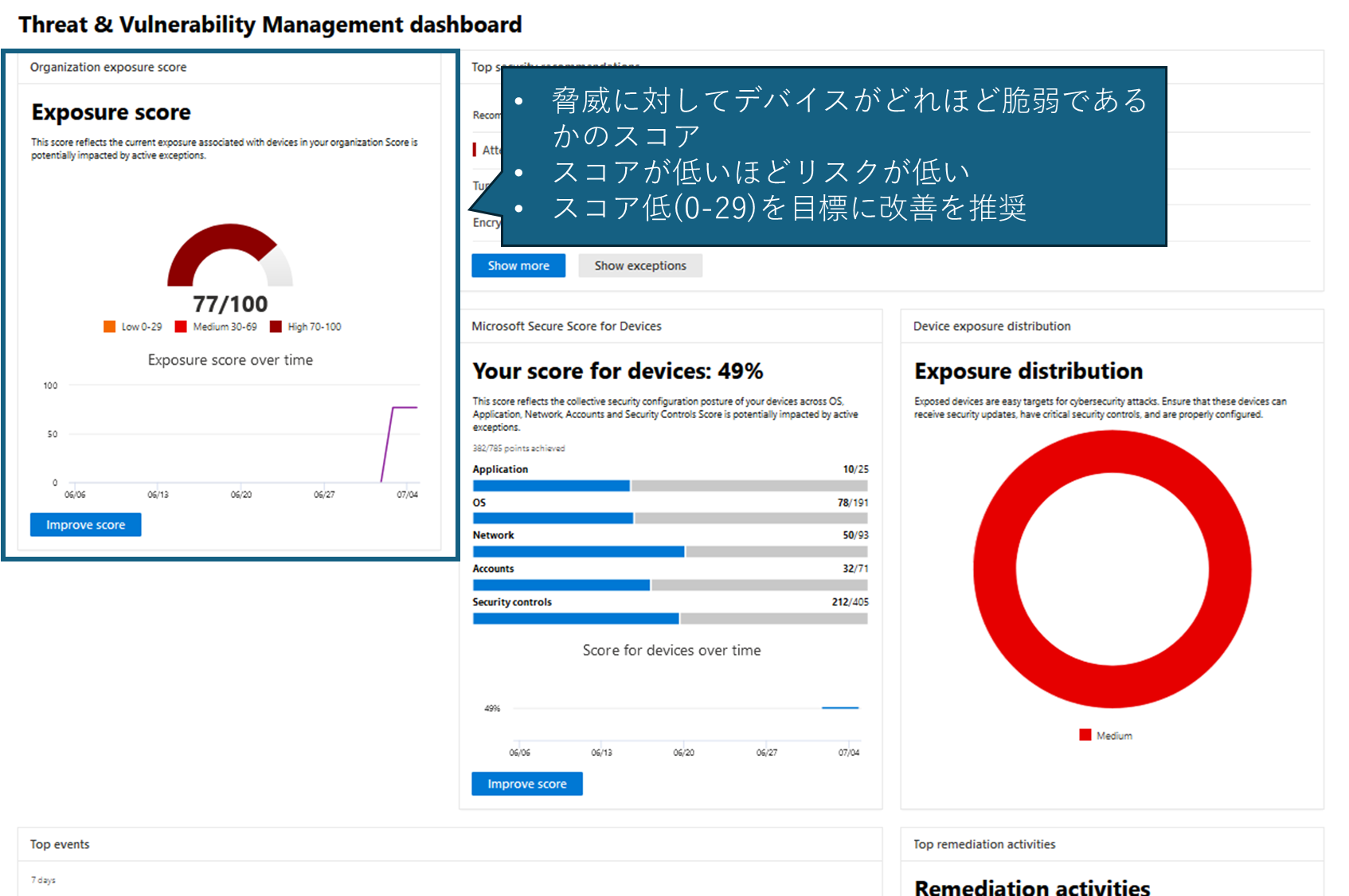
Task: Click Improve score under Exposure score chart
Action: pyautogui.click(x=86, y=525)
